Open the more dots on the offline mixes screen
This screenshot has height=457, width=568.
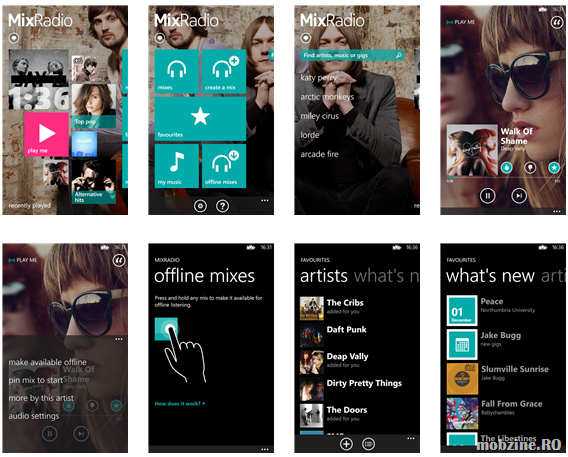(265, 449)
